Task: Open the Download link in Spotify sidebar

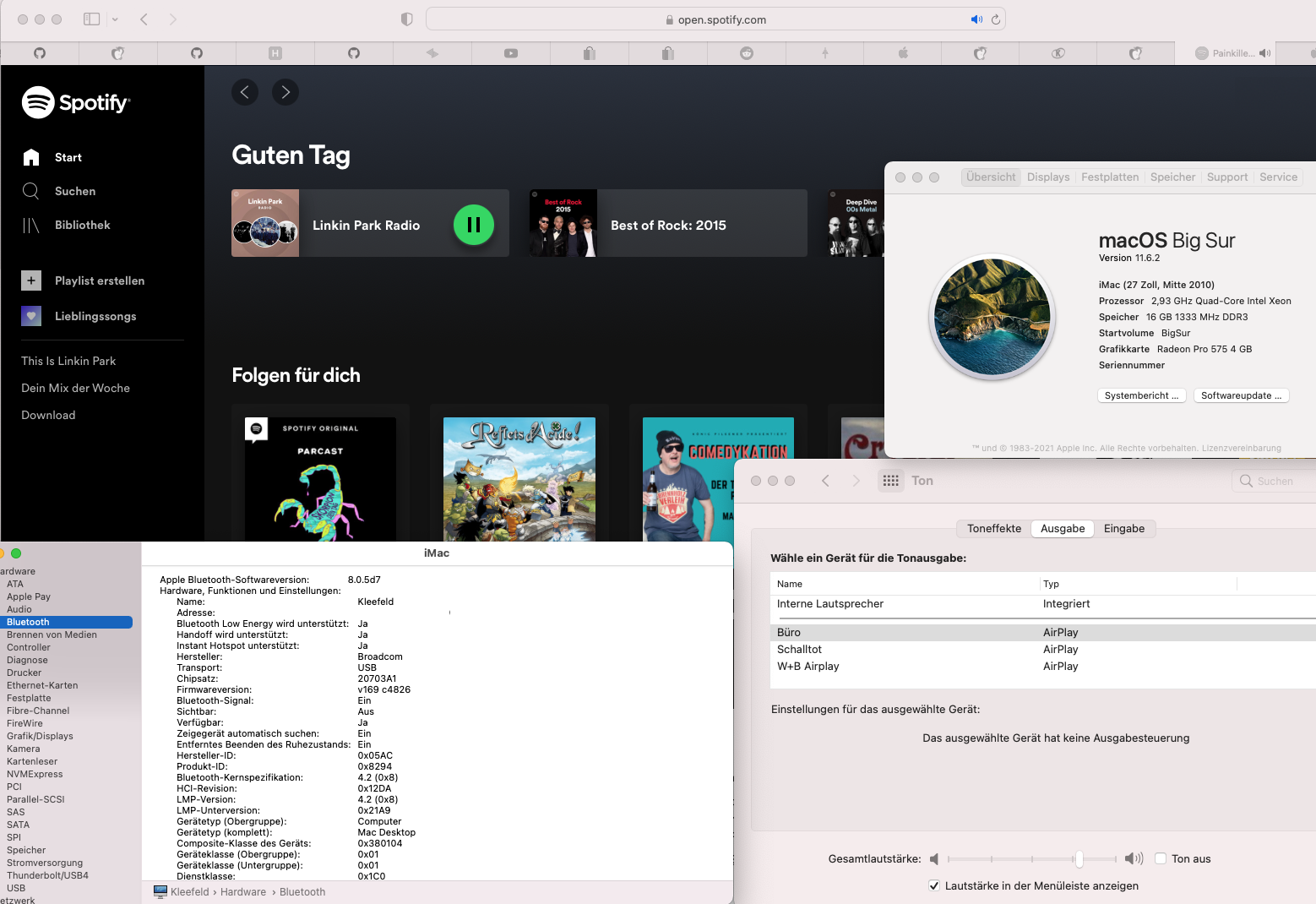Action: click(x=48, y=415)
